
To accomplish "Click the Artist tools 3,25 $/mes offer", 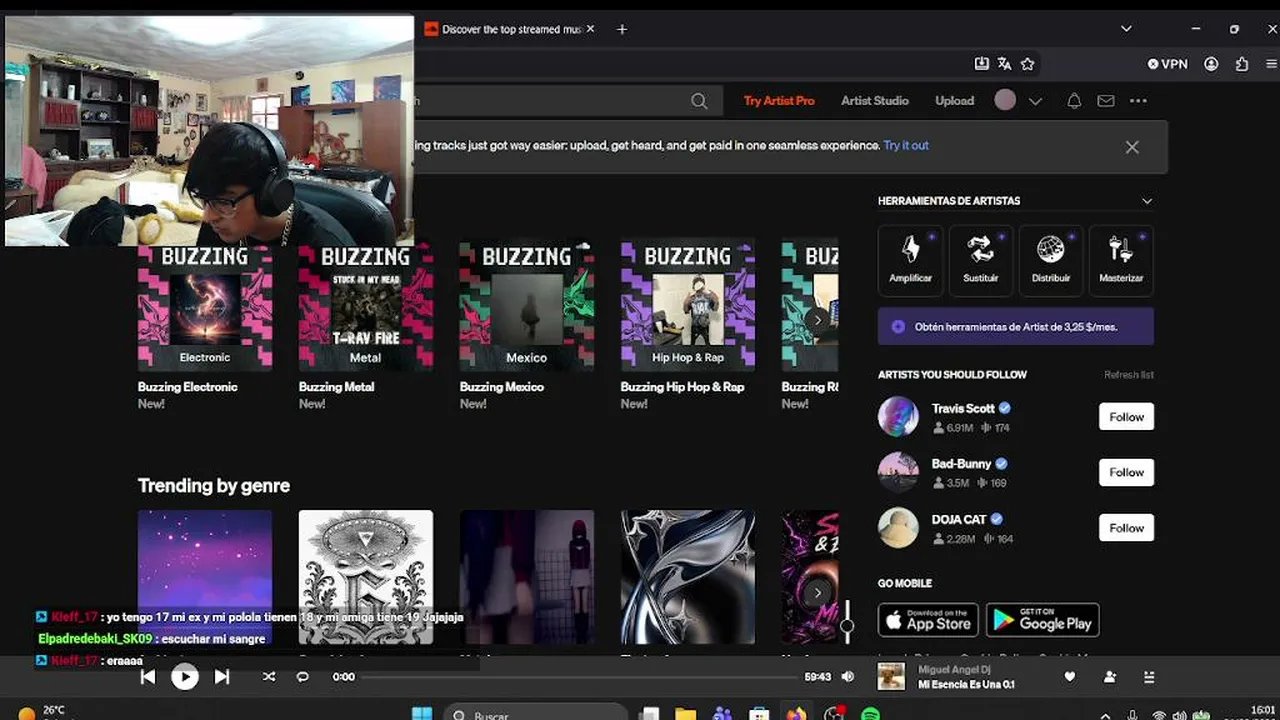I will (1016, 326).
